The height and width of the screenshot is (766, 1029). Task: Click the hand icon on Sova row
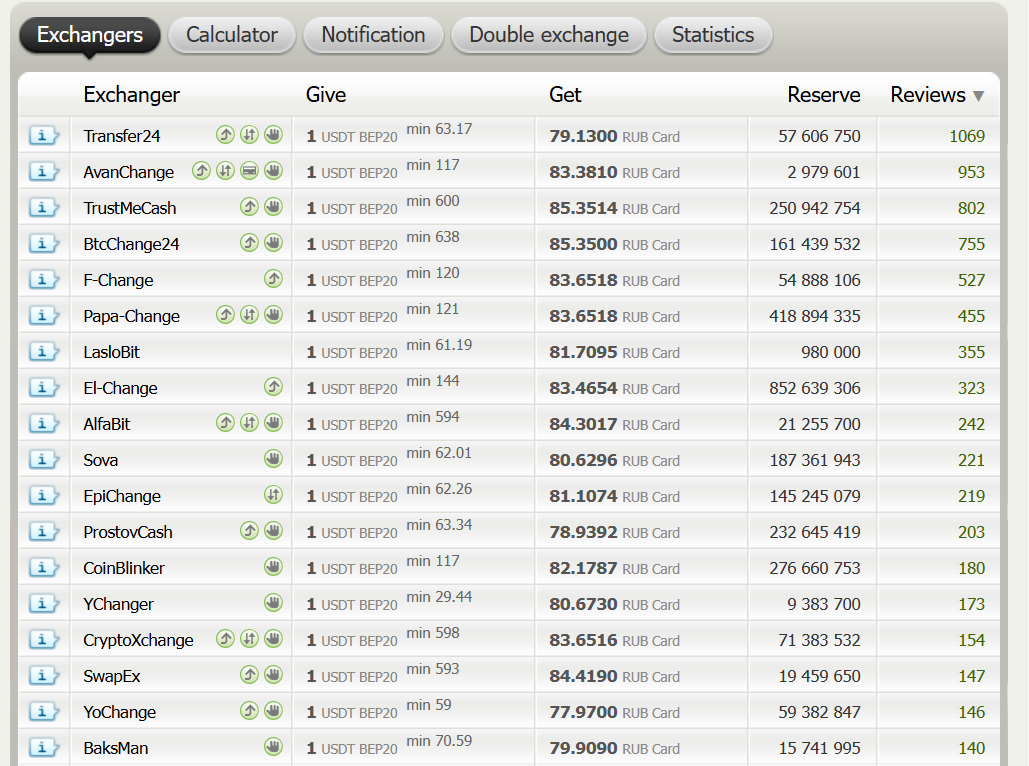[273, 459]
